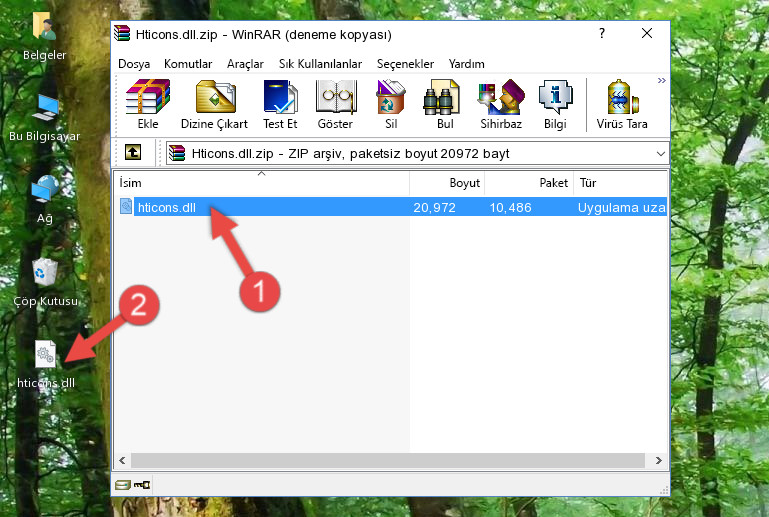Sort by the İsim column header
The width and height of the screenshot is (769, 517).
[262, 183]
